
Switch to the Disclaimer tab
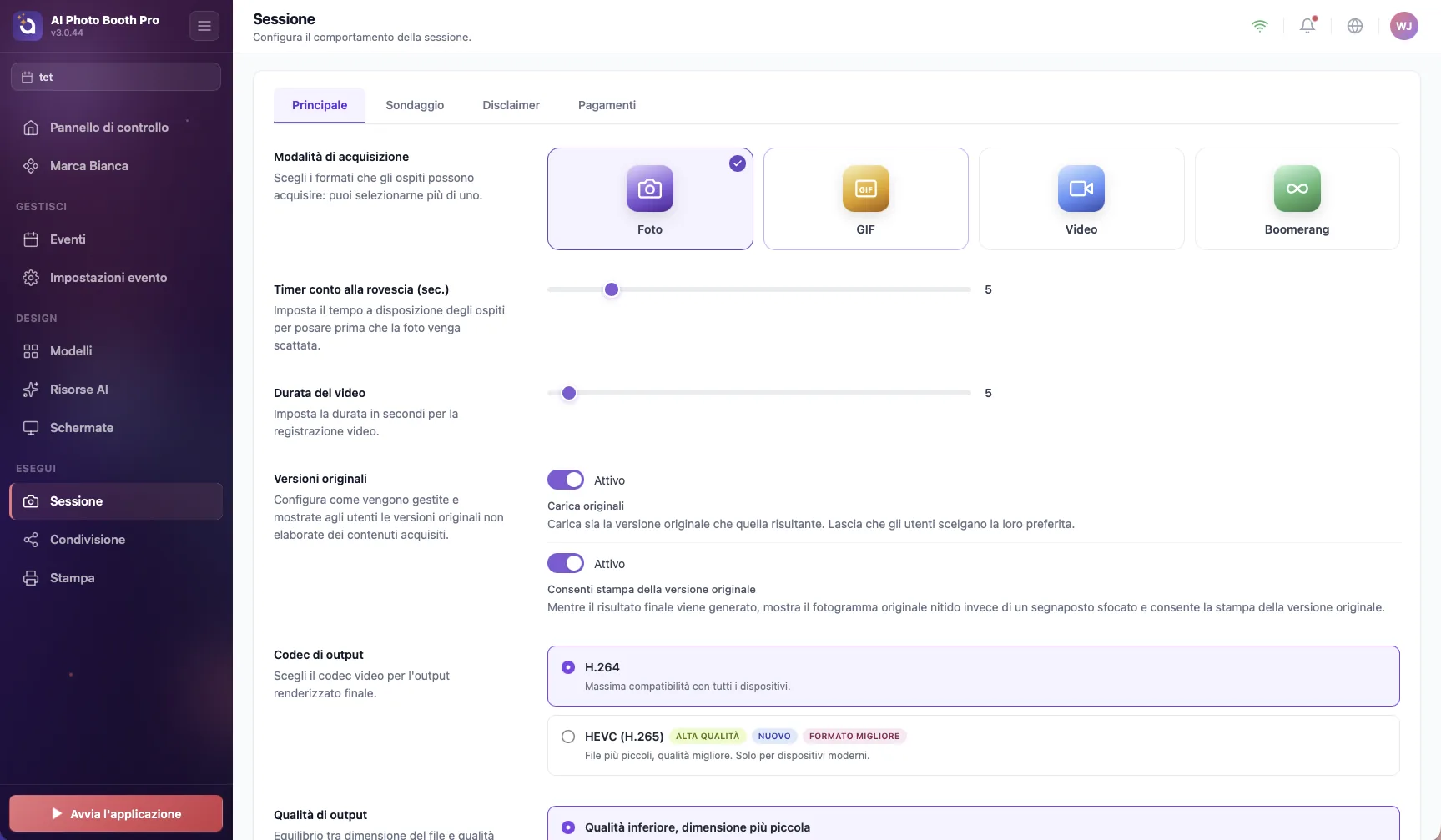tap(511, 105)
